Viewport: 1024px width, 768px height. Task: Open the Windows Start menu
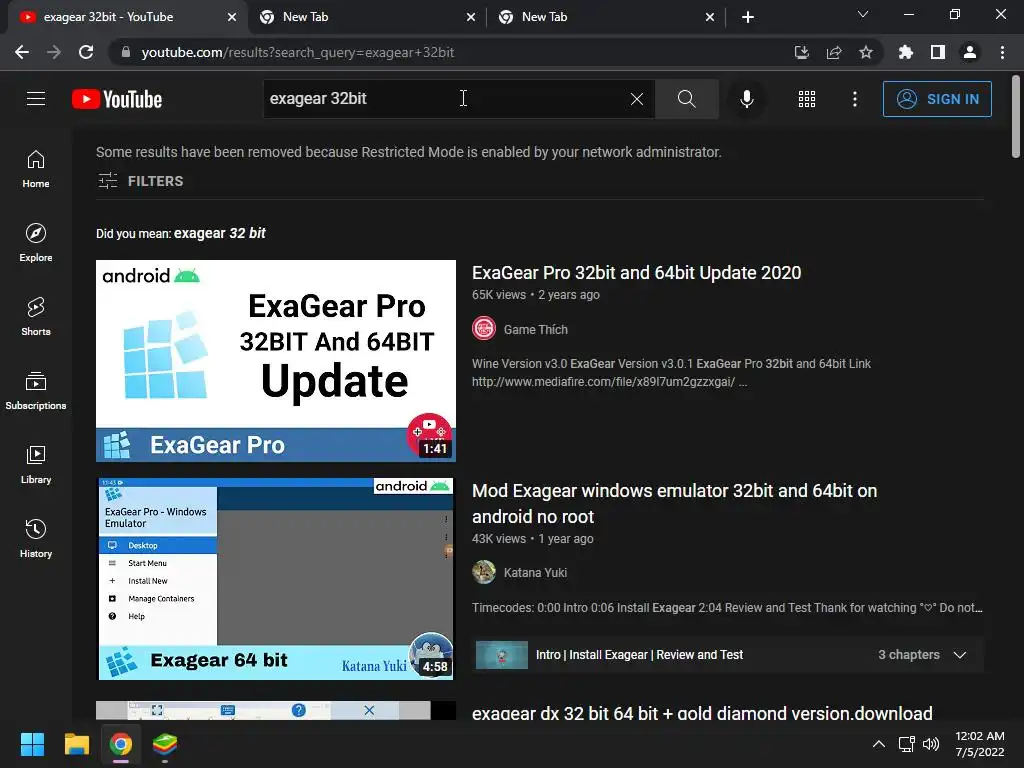[32, 744]
